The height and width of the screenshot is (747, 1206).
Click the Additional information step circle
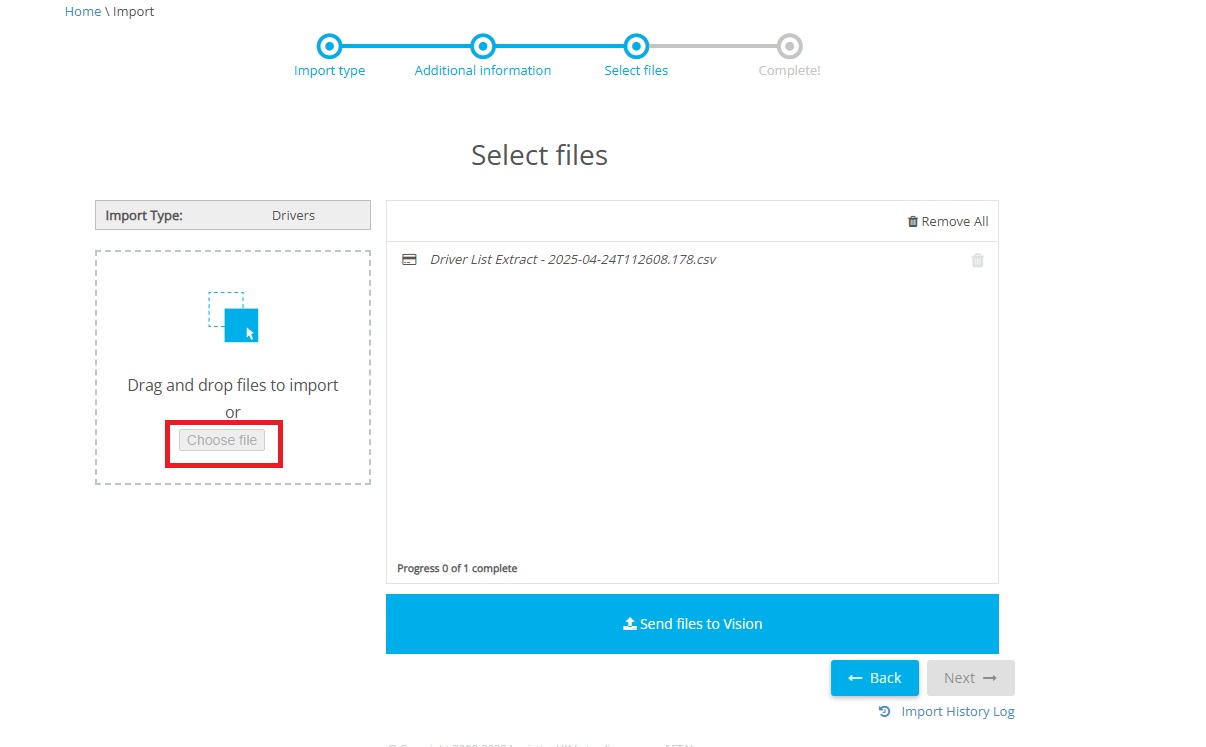click(x=483, y=46)
